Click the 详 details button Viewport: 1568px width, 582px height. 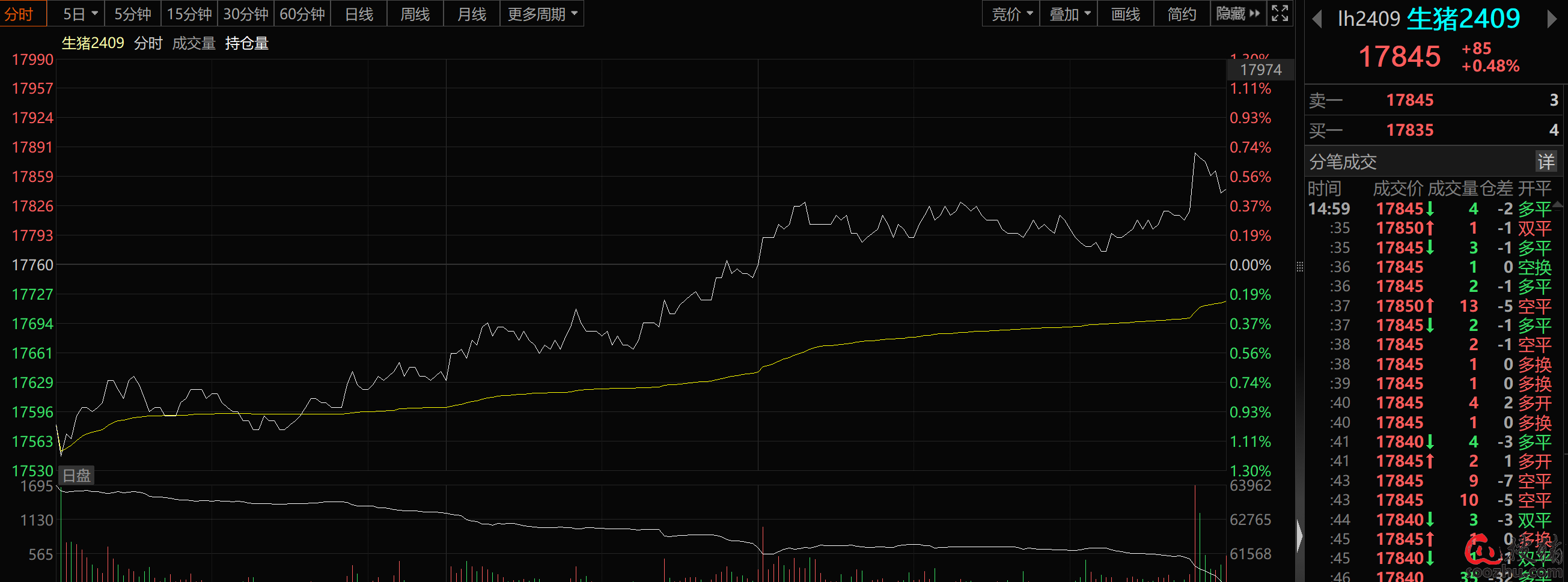[x=1546, y=162]
